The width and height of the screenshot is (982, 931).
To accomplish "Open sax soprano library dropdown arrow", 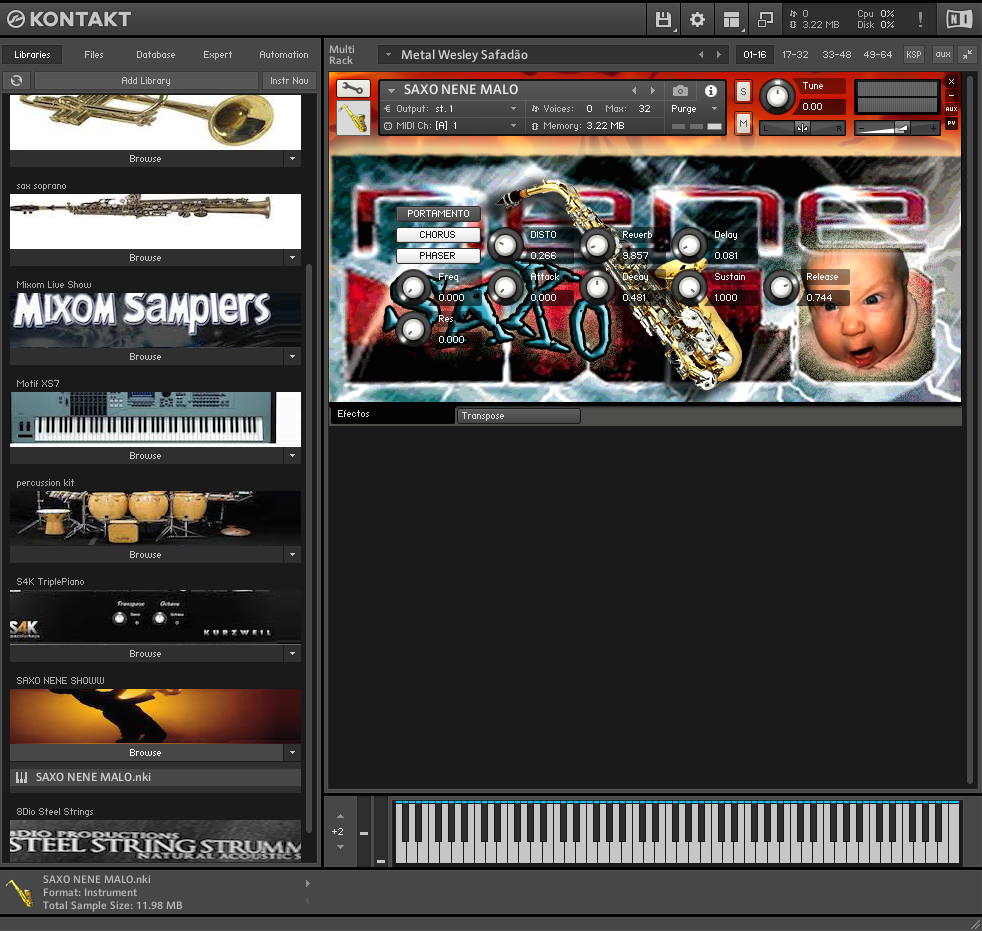I will (x=292, y=257).
